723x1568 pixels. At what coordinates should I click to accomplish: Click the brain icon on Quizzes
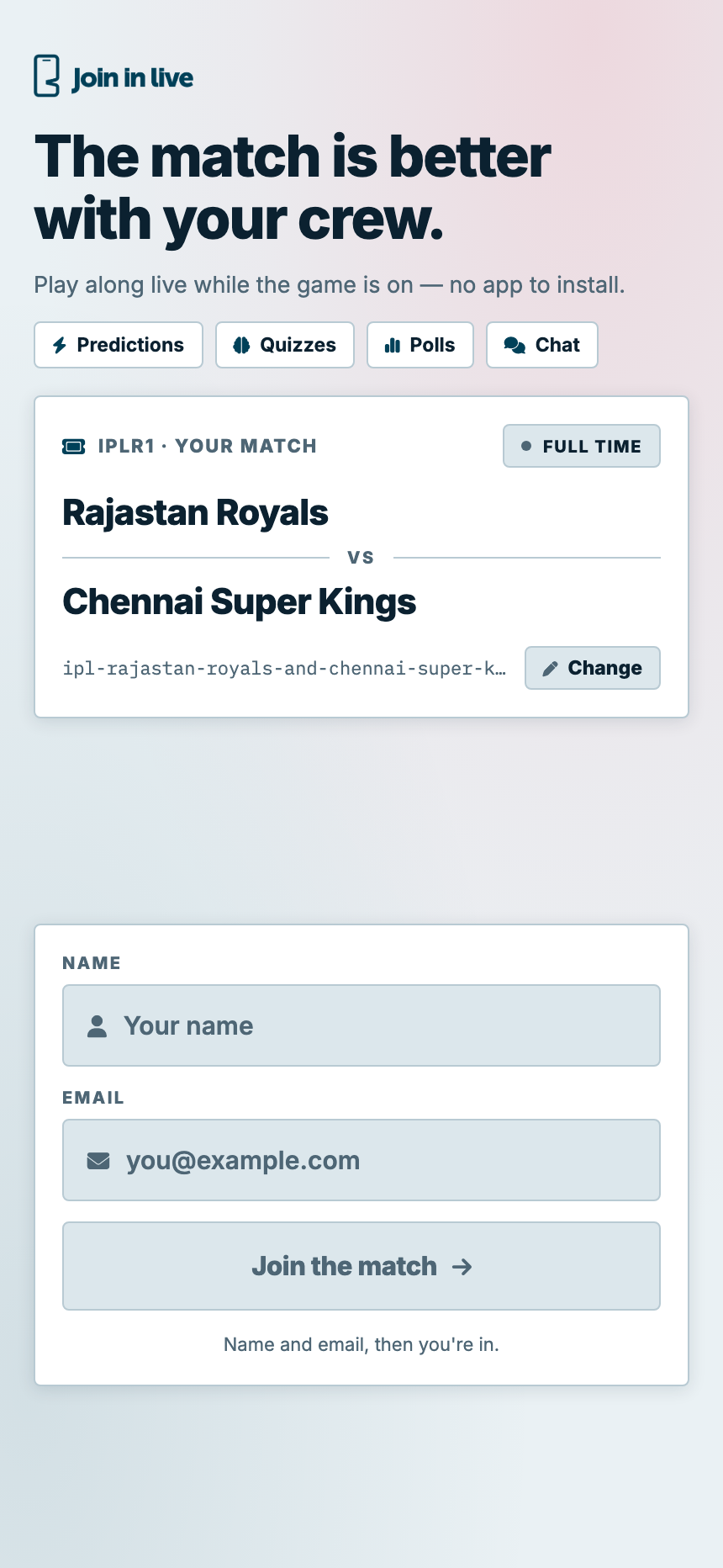coord(241,345)
